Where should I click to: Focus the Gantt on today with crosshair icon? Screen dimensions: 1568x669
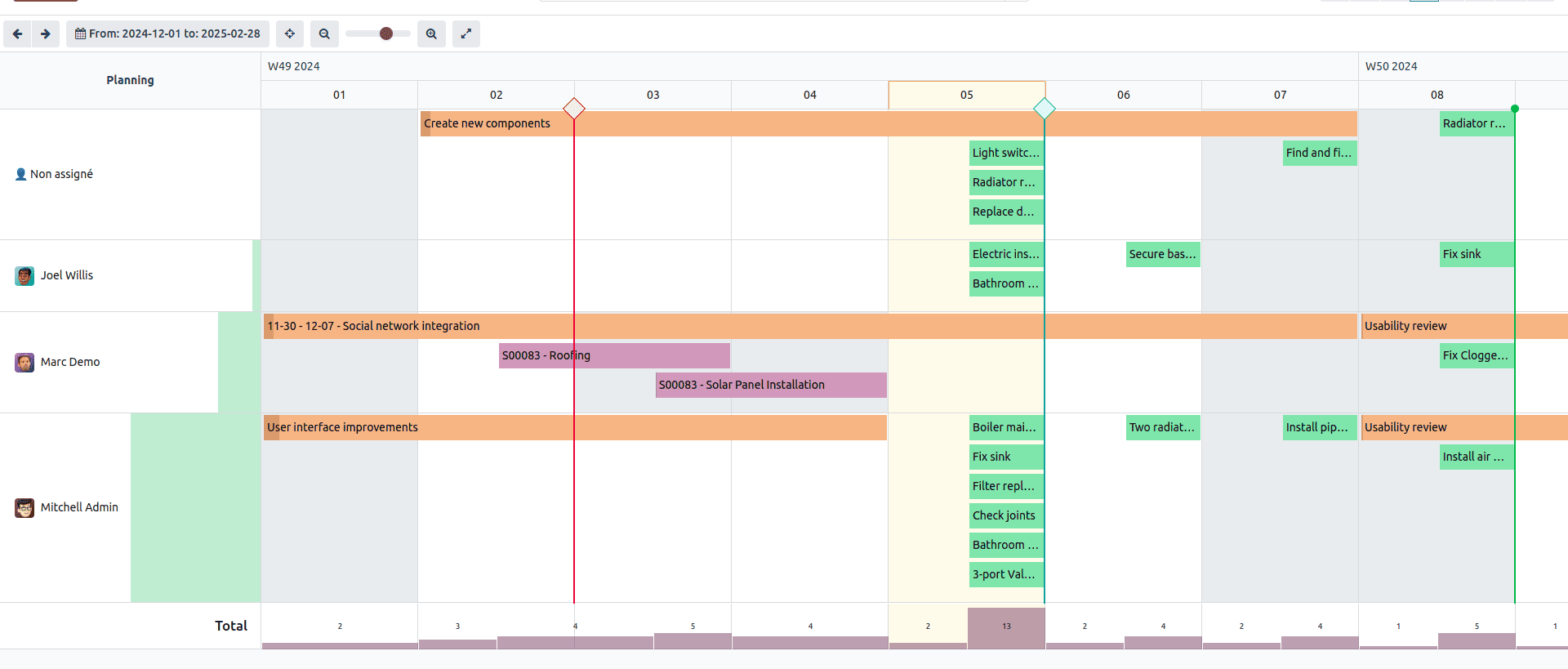[290, 33]
